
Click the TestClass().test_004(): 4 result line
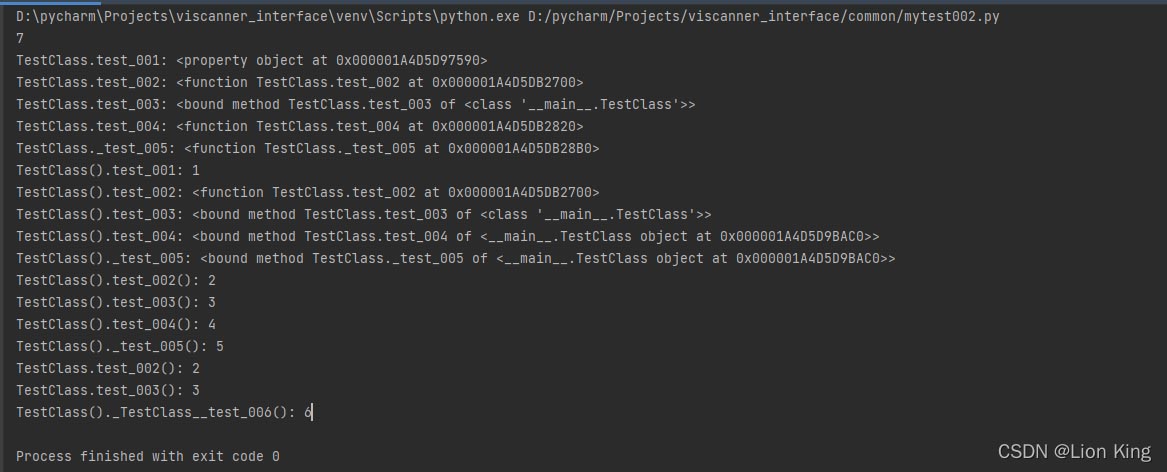116,324
